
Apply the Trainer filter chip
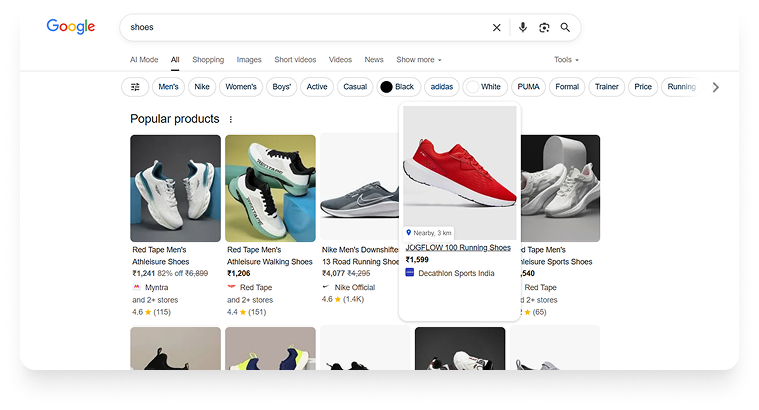(x=607, y=87)
